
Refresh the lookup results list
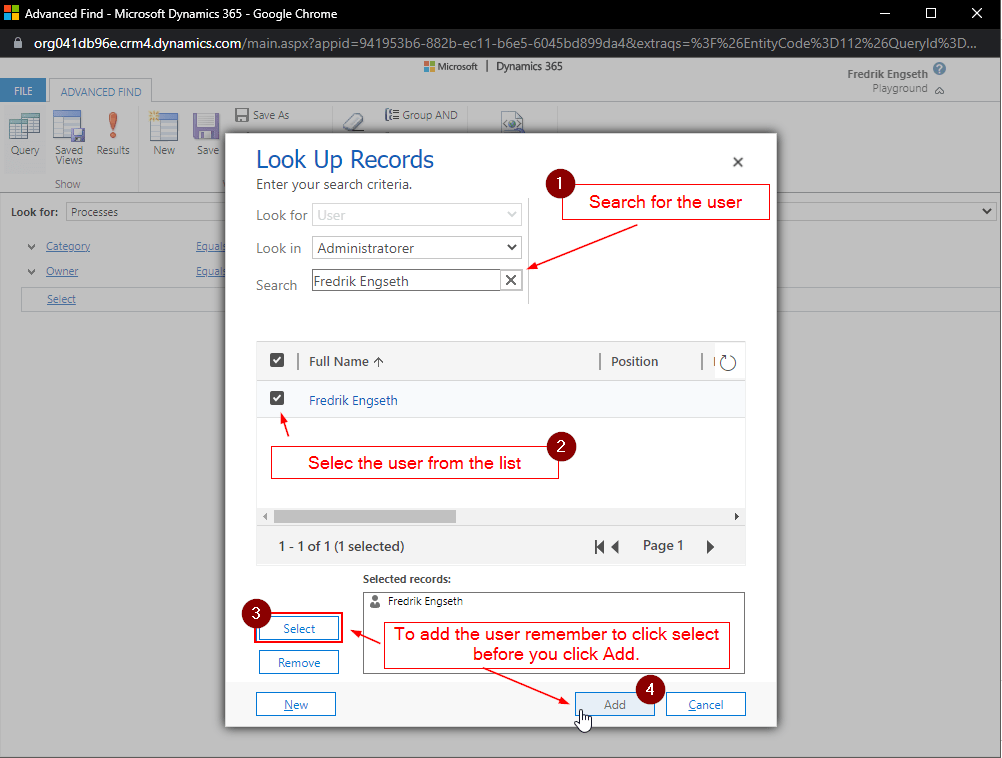point(729,361)
